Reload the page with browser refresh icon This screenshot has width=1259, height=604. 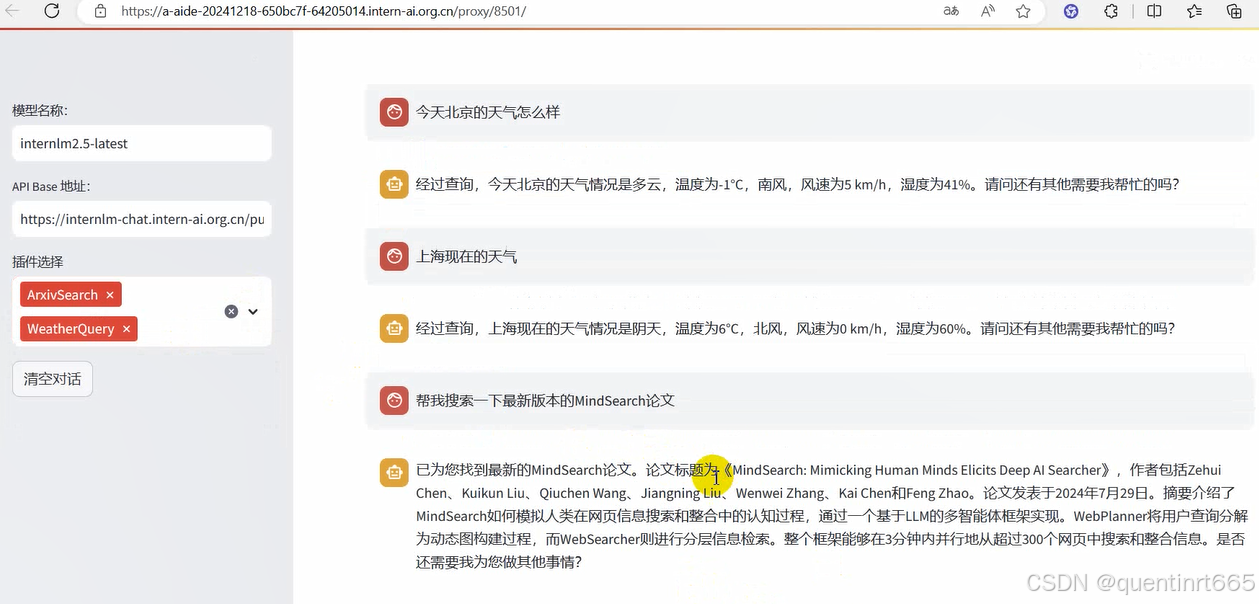click(52, 11)
